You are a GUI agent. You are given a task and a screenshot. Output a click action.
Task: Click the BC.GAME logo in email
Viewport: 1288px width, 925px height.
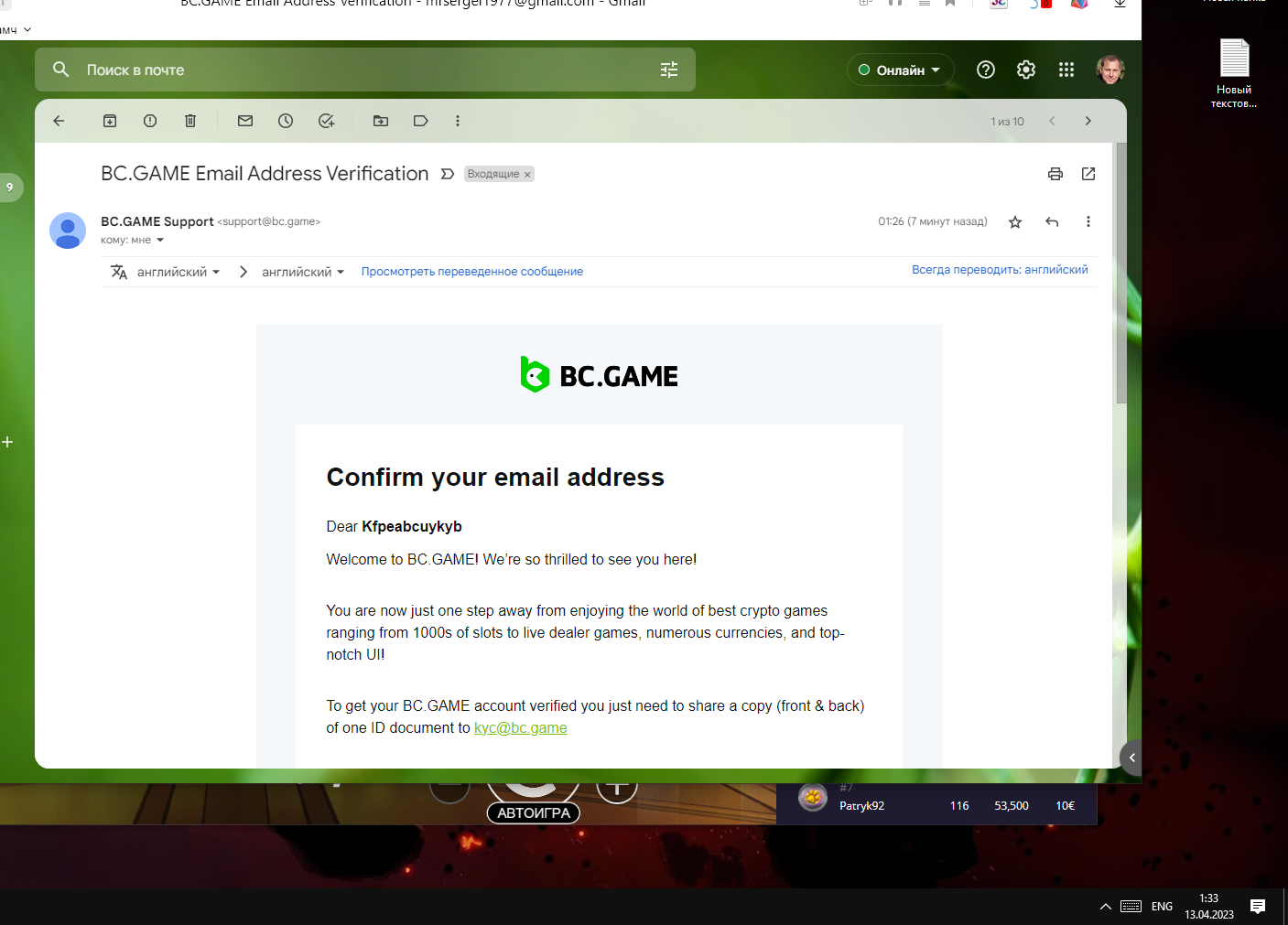(600, 375)
